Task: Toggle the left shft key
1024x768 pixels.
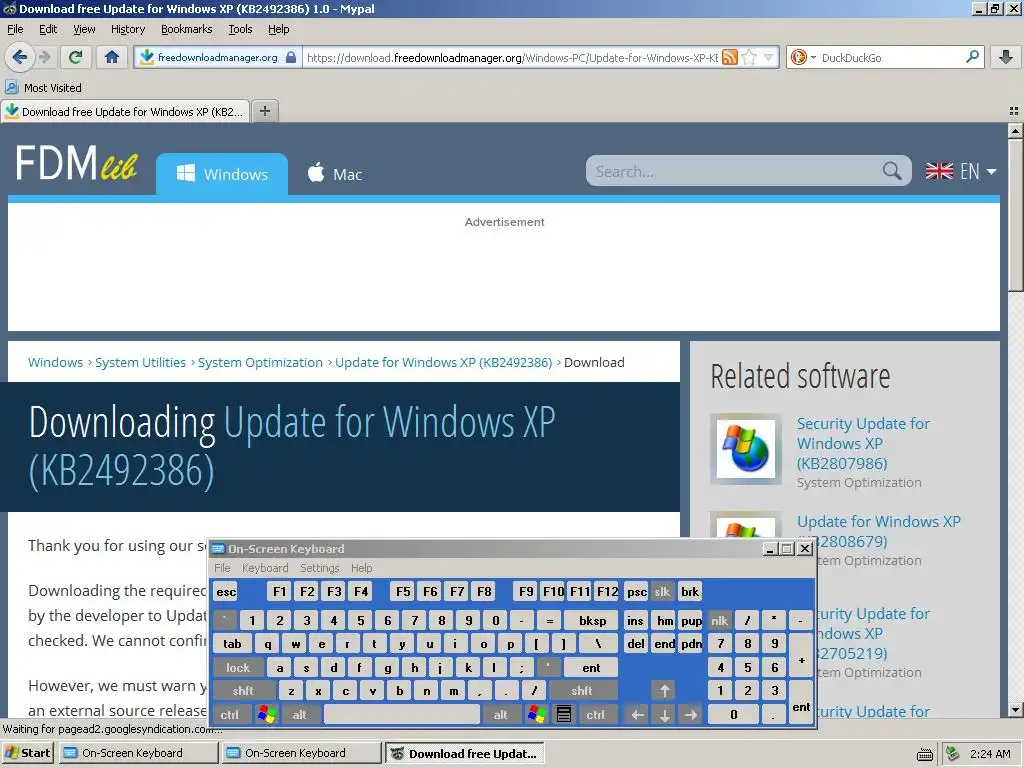Action: point(243,691)
